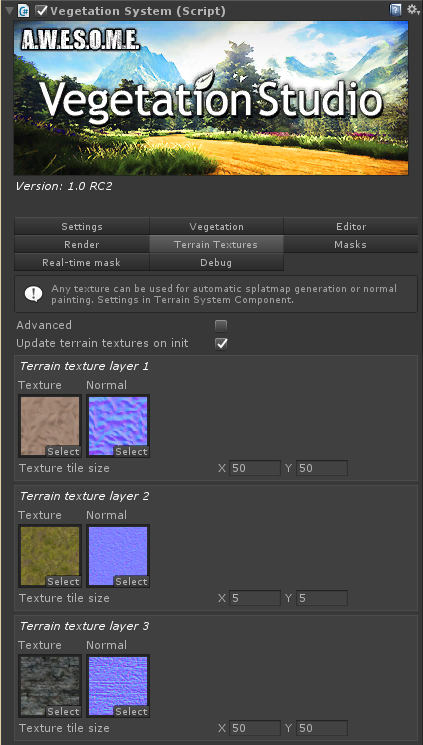
Task: Click layer 2 tile size X field
Action: (255, 598)
